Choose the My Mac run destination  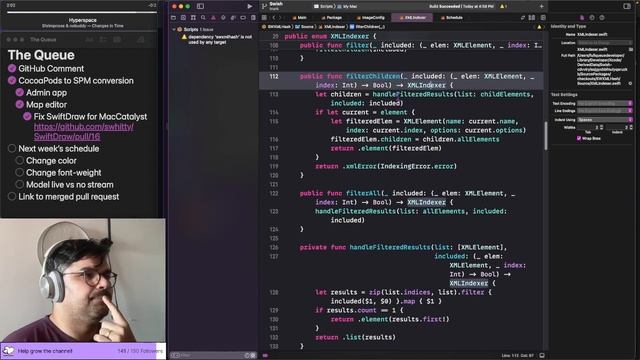347,7
